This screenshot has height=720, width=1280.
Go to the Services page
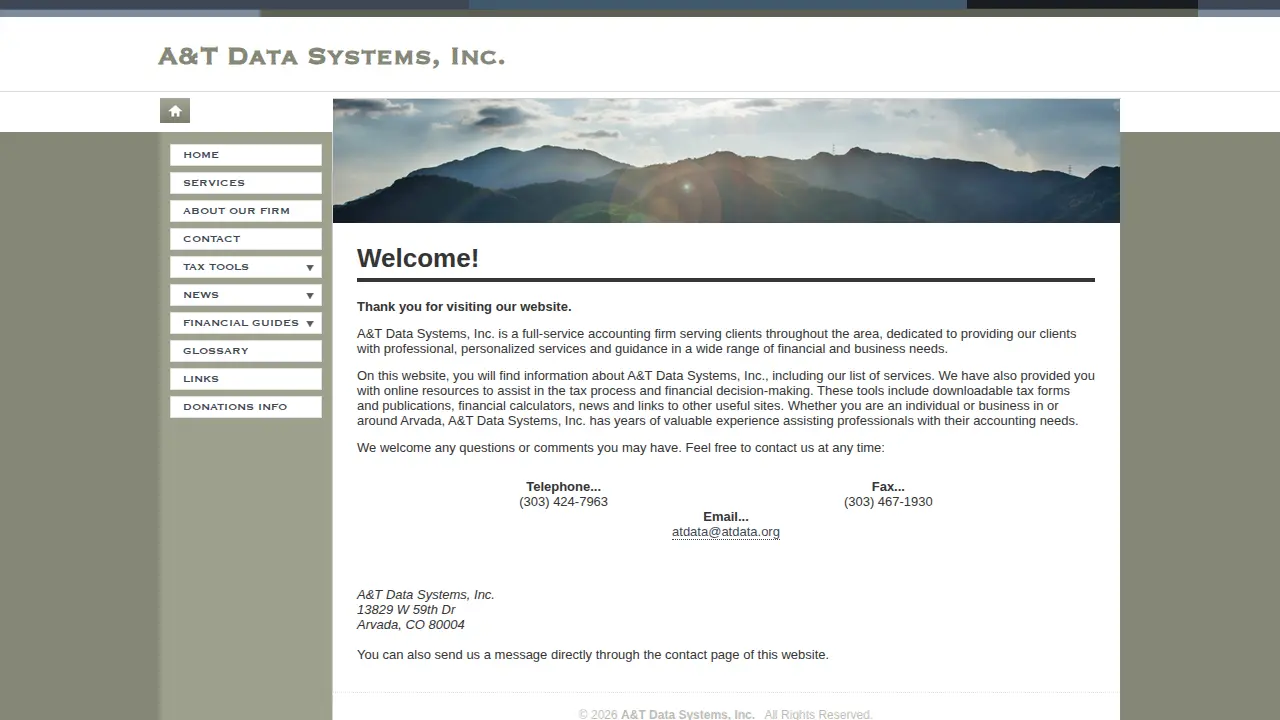click(246, 183)
